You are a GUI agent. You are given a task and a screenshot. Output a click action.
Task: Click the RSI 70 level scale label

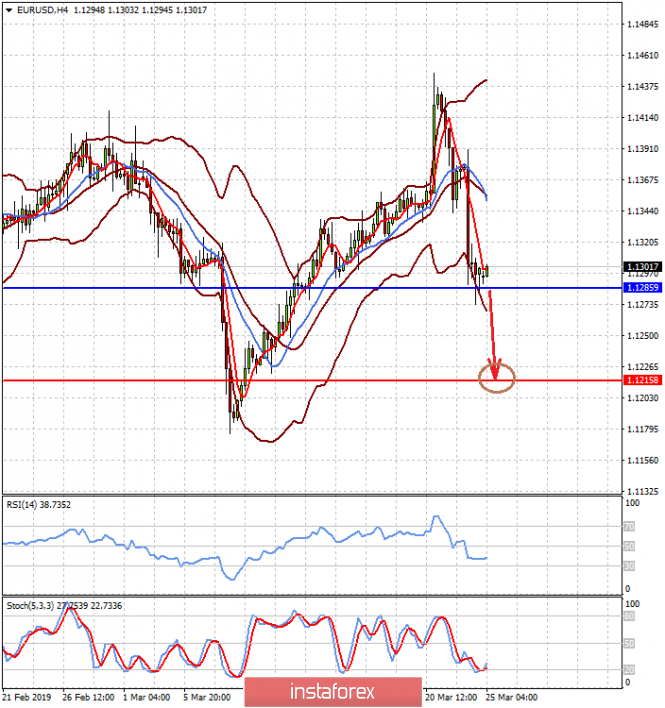tap(629, 525)
